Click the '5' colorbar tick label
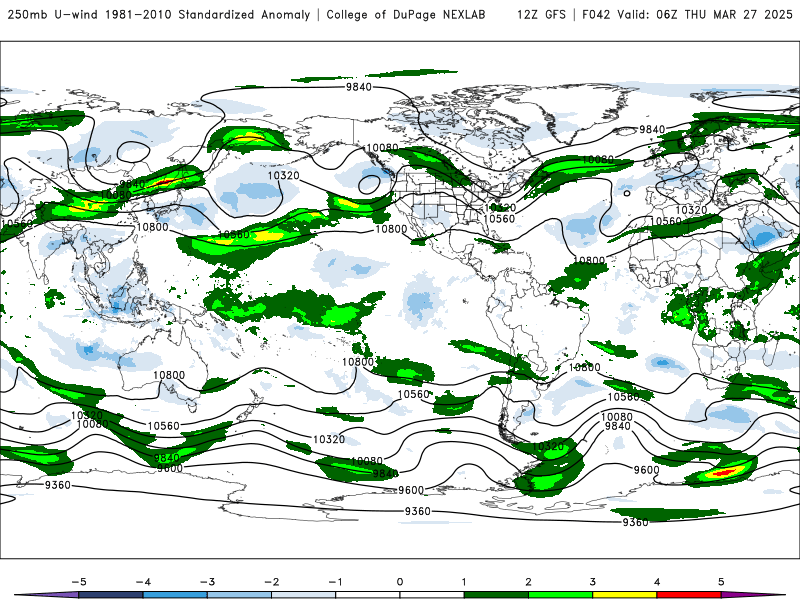800x600 pixels. click(x=721, y=582)
